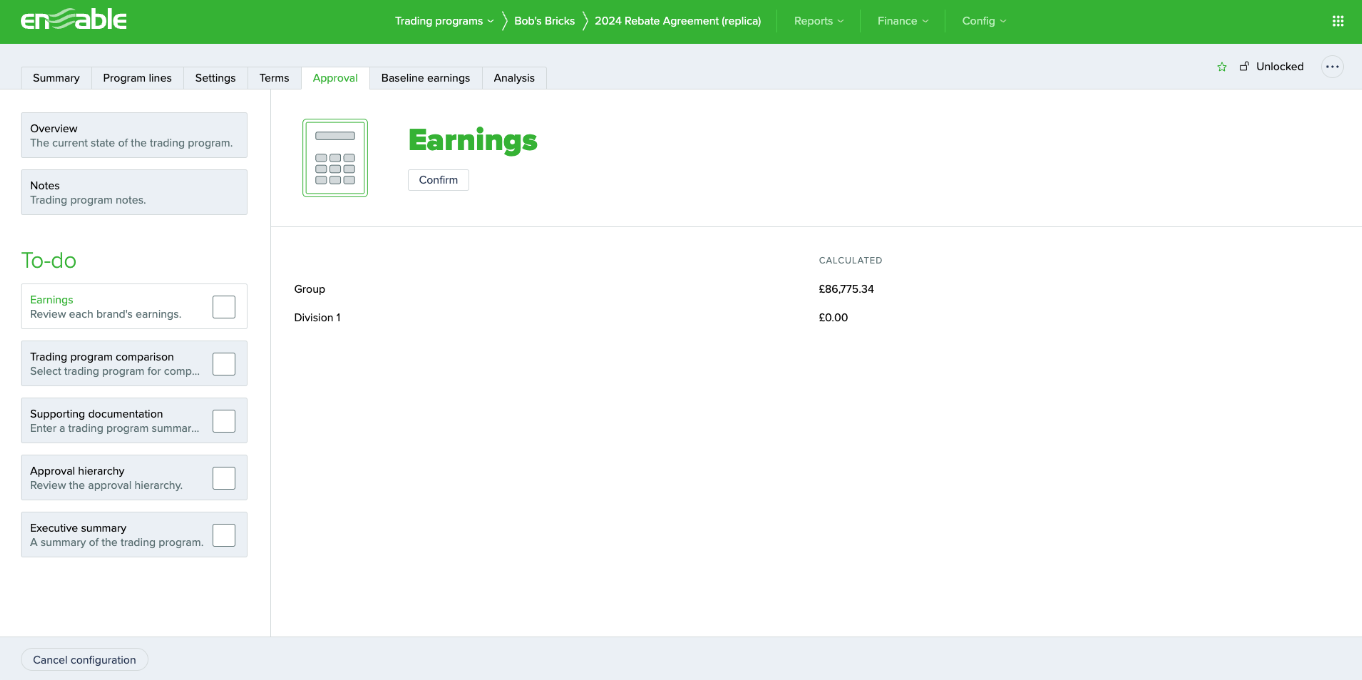Open the three-dot more options menu
The image size is (1362, 680).
coord(1332,67)
